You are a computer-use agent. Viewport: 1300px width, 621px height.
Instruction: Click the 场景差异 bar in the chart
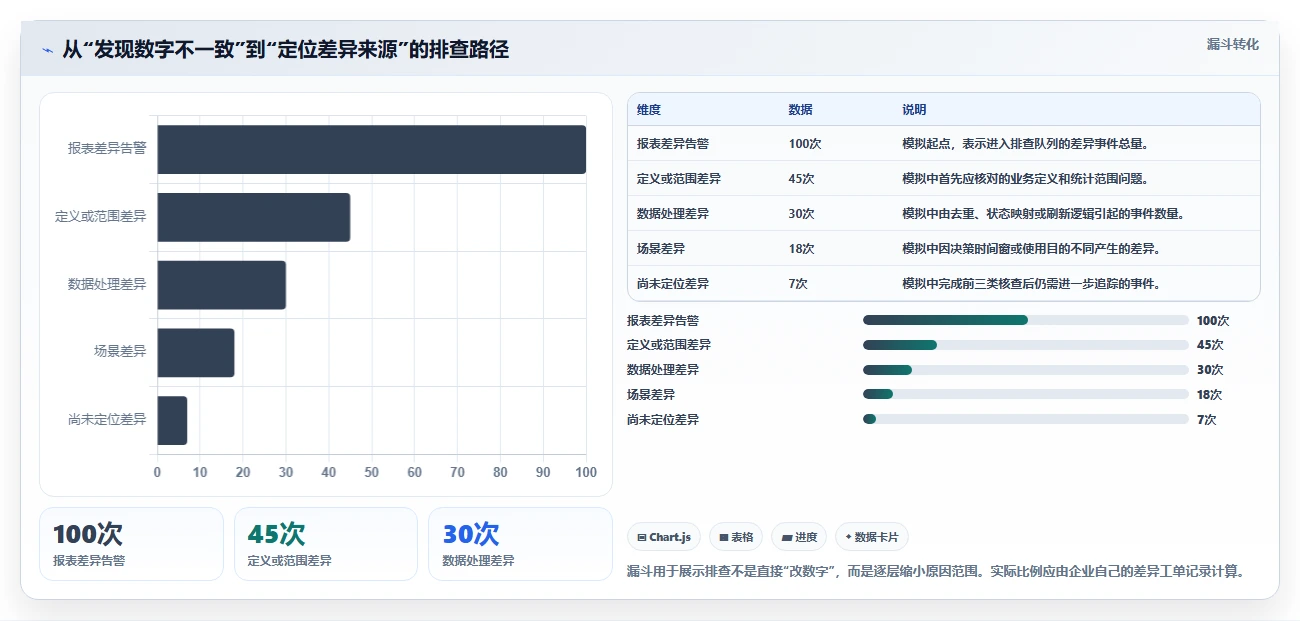click(x=195, y=353)
